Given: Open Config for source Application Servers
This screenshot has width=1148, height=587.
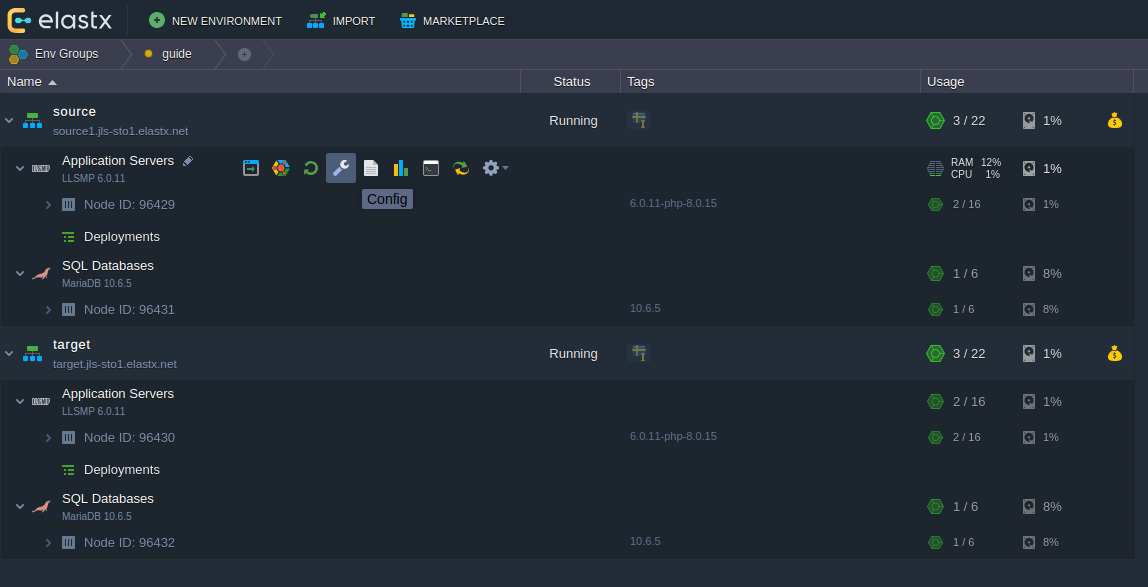Looking at the screenshot, I should pos(341,168).
